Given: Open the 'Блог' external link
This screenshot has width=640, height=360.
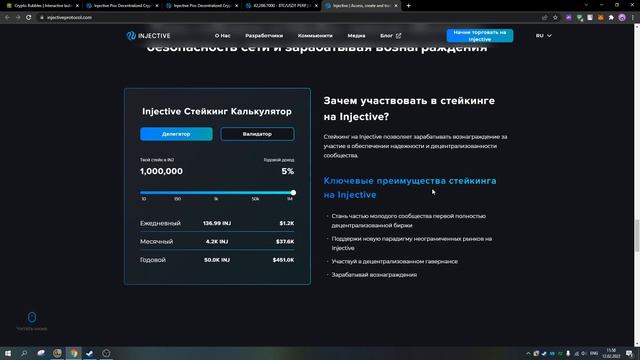Looking at the screenshot, I should click(x=391, y=36).
